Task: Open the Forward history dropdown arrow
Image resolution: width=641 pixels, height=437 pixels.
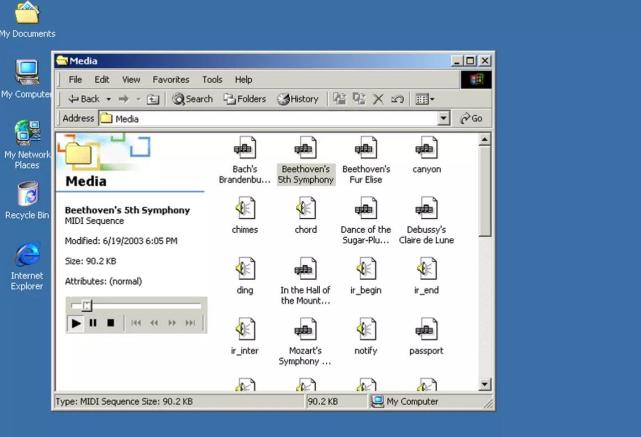Action: (x=138, y=99)
